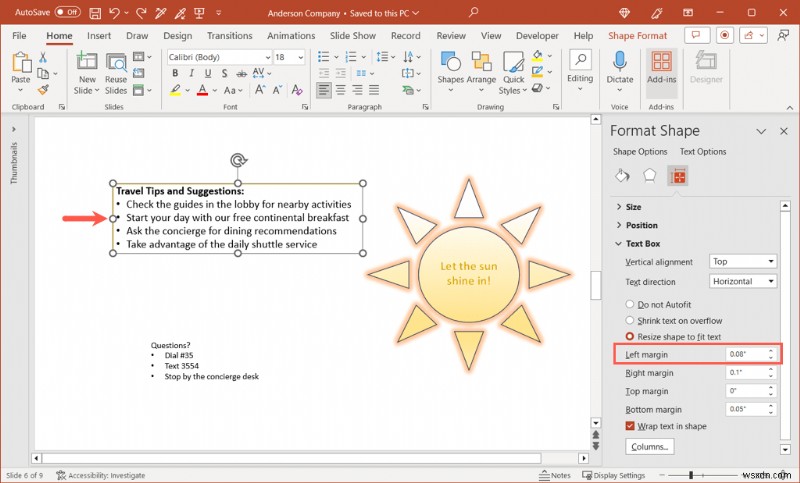
Task: Open Display Settings in status bar
Action: tap(614, 475)
